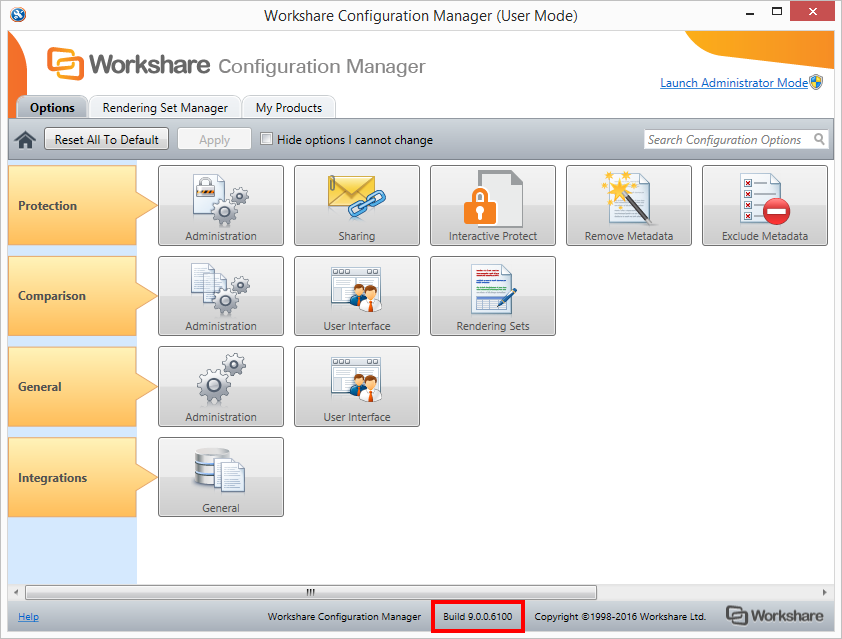Open General Administration gears icon
Viewport: 842px width, 639px height.
click(221, 386)
